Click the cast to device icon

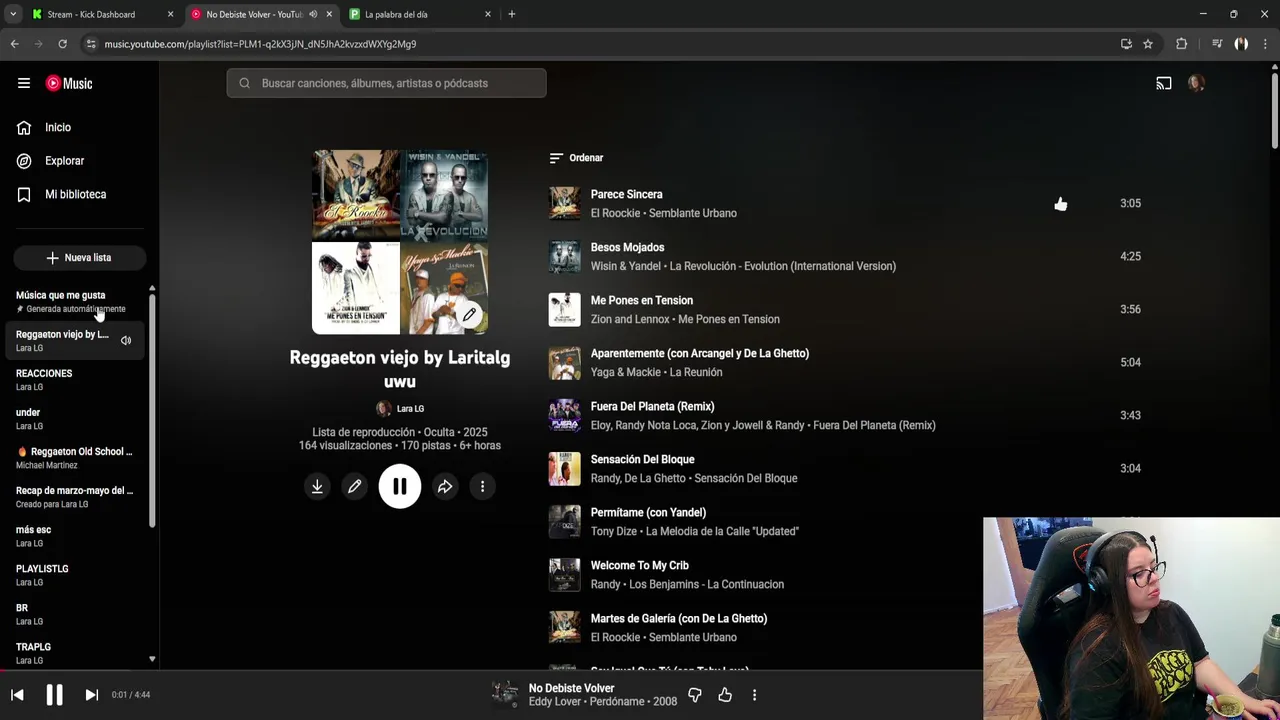pos(1164,83)
